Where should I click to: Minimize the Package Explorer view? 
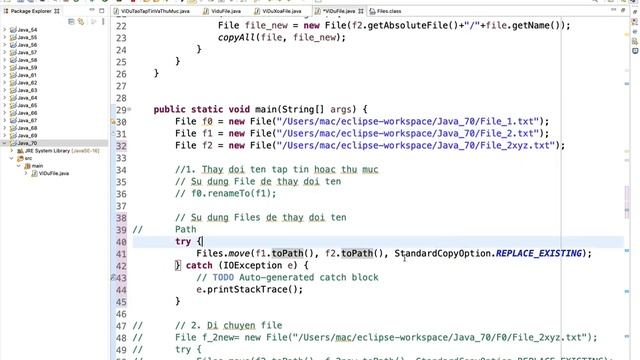coord(92,10)
